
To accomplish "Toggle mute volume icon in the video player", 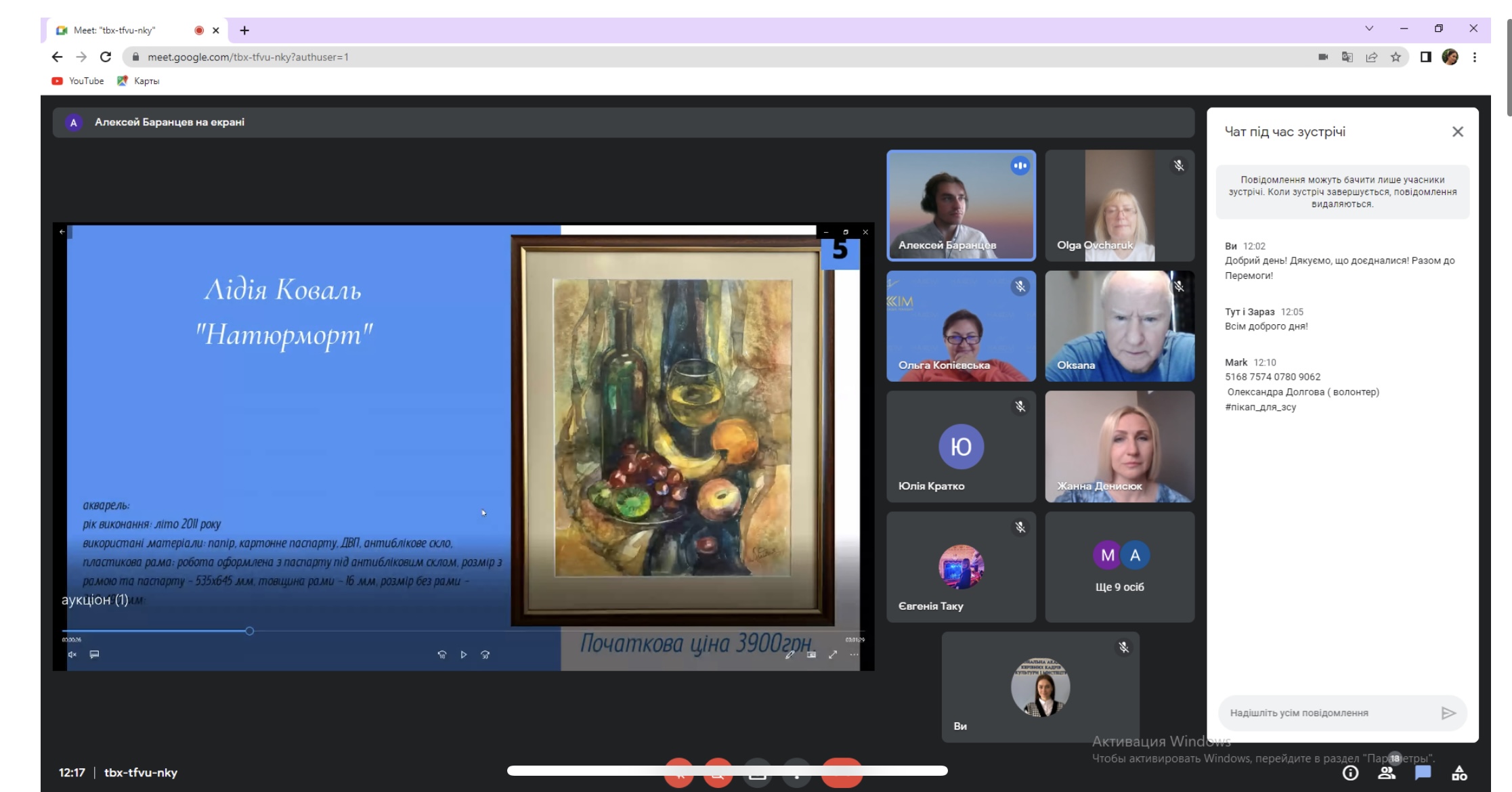I will pyautogui.click(x=72, y=655).
